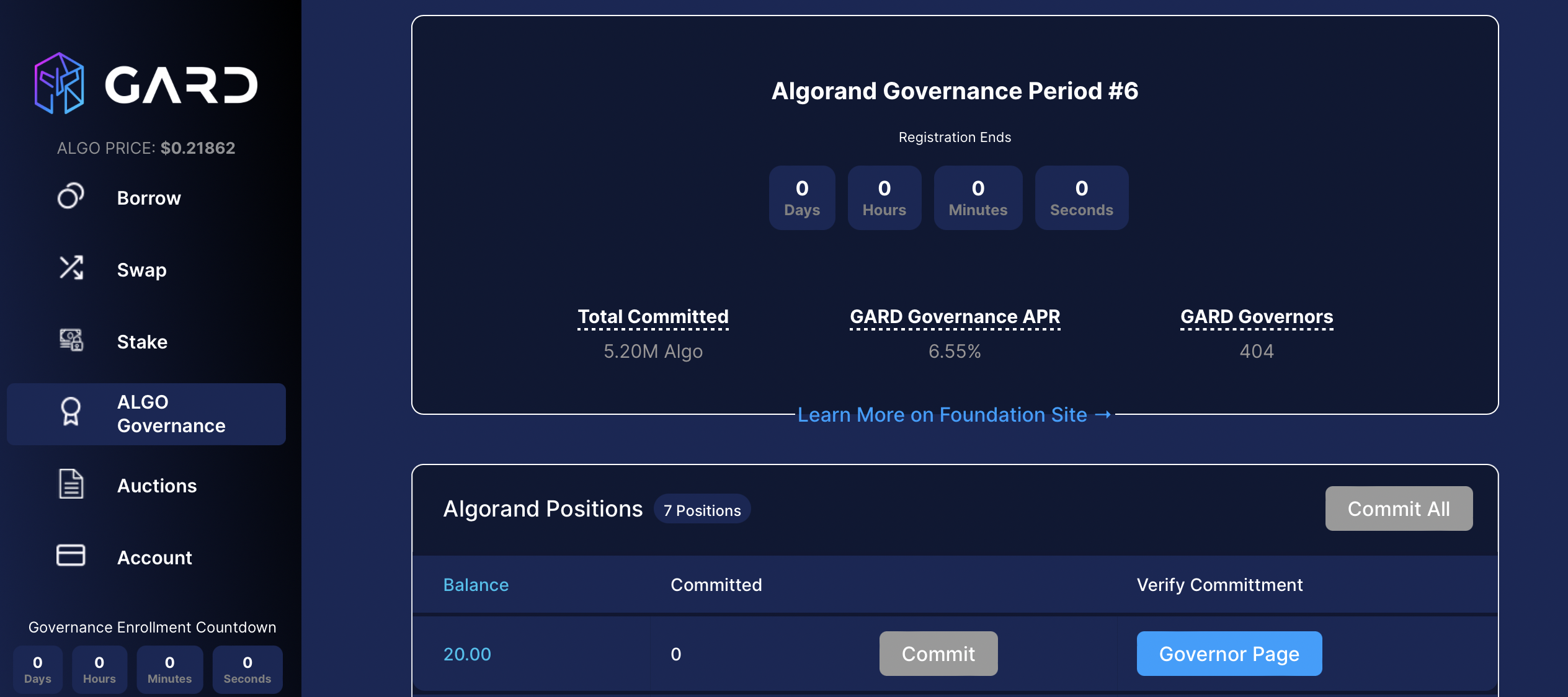
Task: Click the 7 Positions badge
Action: pyautogui.click(x=702, y=510)
